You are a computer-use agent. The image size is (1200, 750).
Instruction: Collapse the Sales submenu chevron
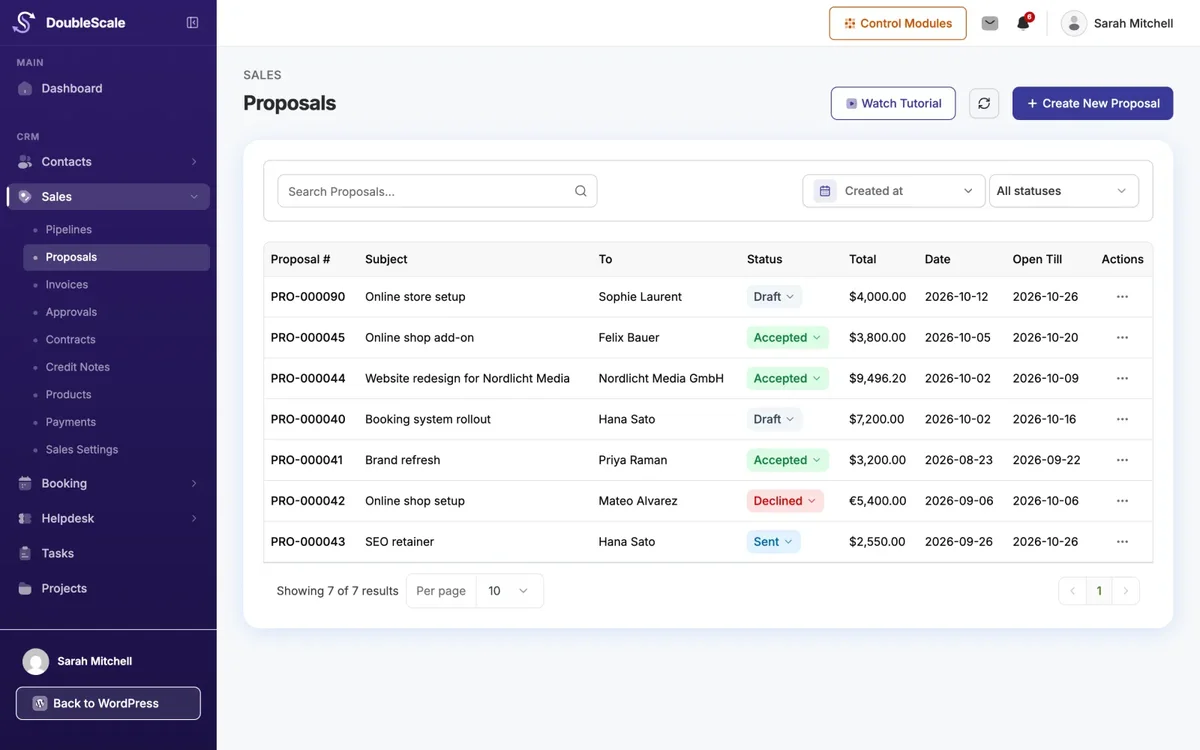click(x=194, y=197)
